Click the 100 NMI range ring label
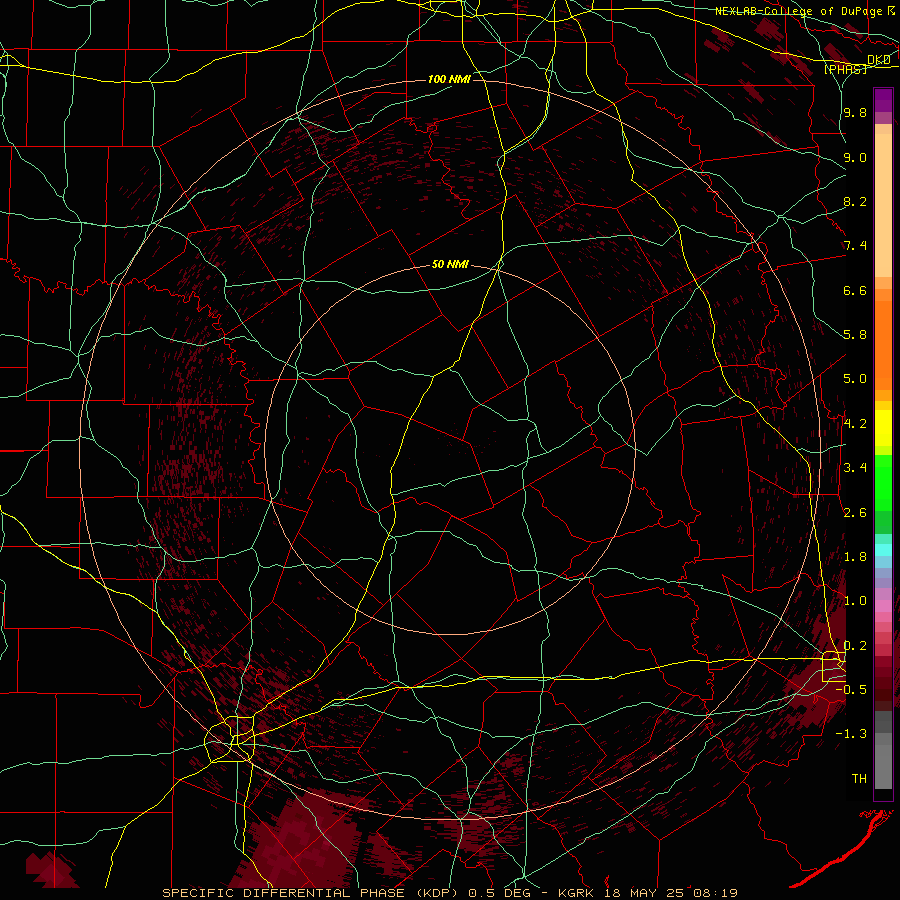The width and height of the screenshot is (900, 900). tap(449, 79)
